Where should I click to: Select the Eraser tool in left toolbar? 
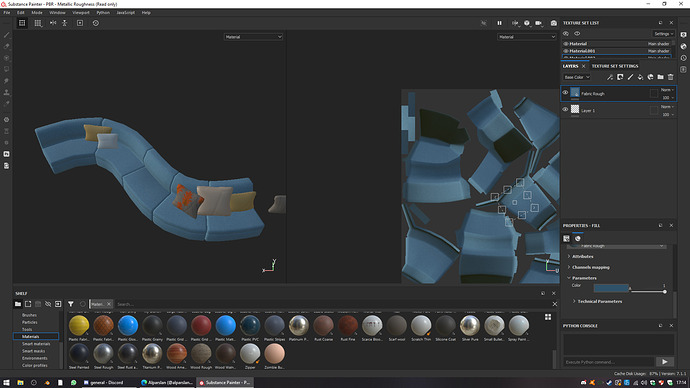[7, 46]
